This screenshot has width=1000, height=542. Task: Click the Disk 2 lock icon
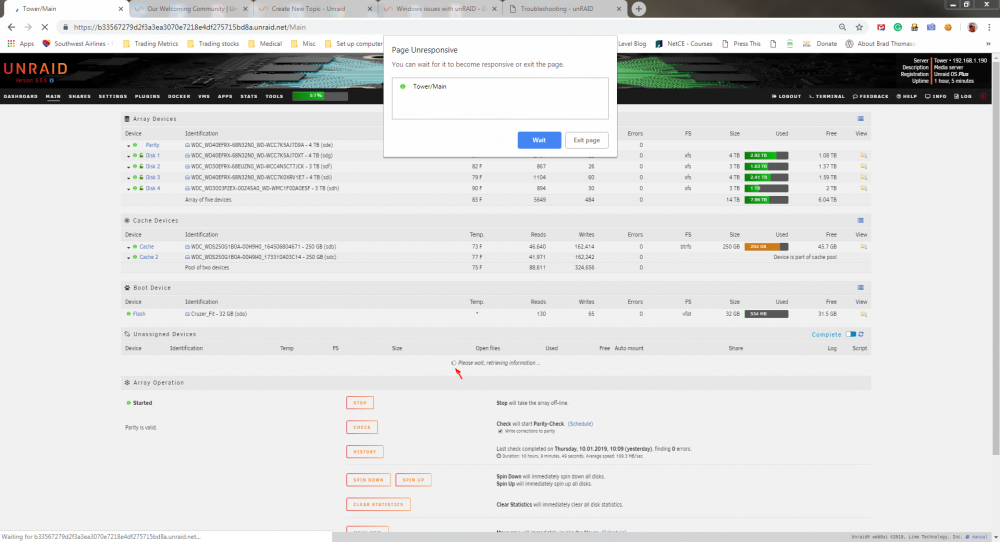pos(141,166)
